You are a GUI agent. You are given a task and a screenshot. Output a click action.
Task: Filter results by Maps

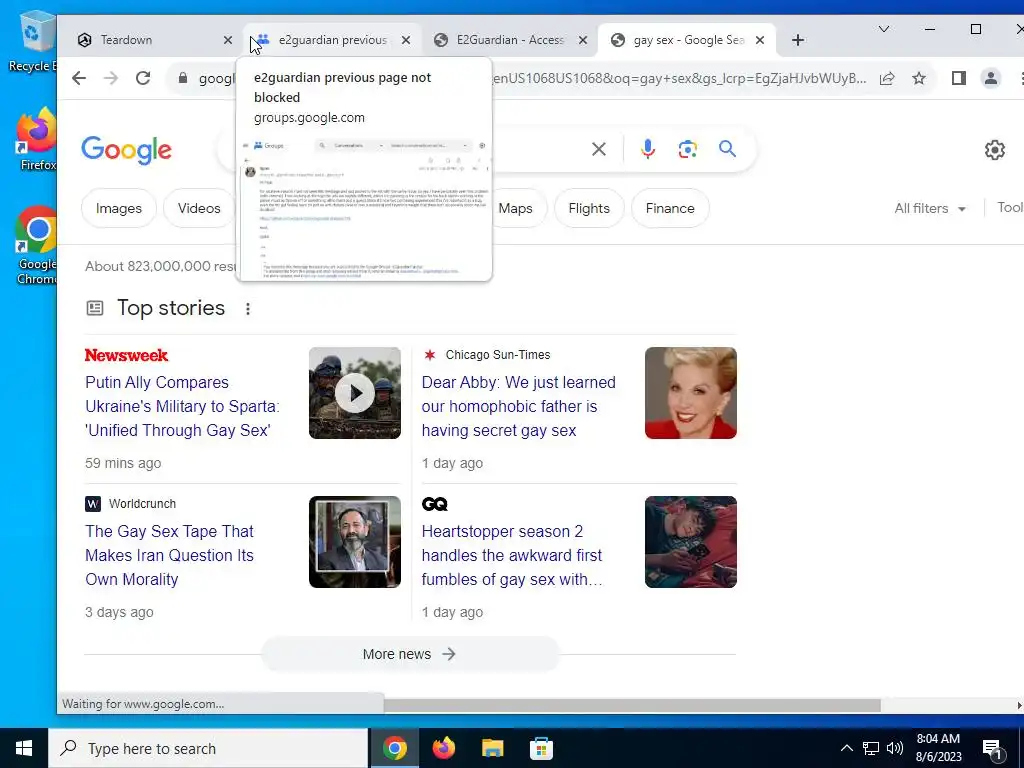pyautogui.click(x=516, y=208)
